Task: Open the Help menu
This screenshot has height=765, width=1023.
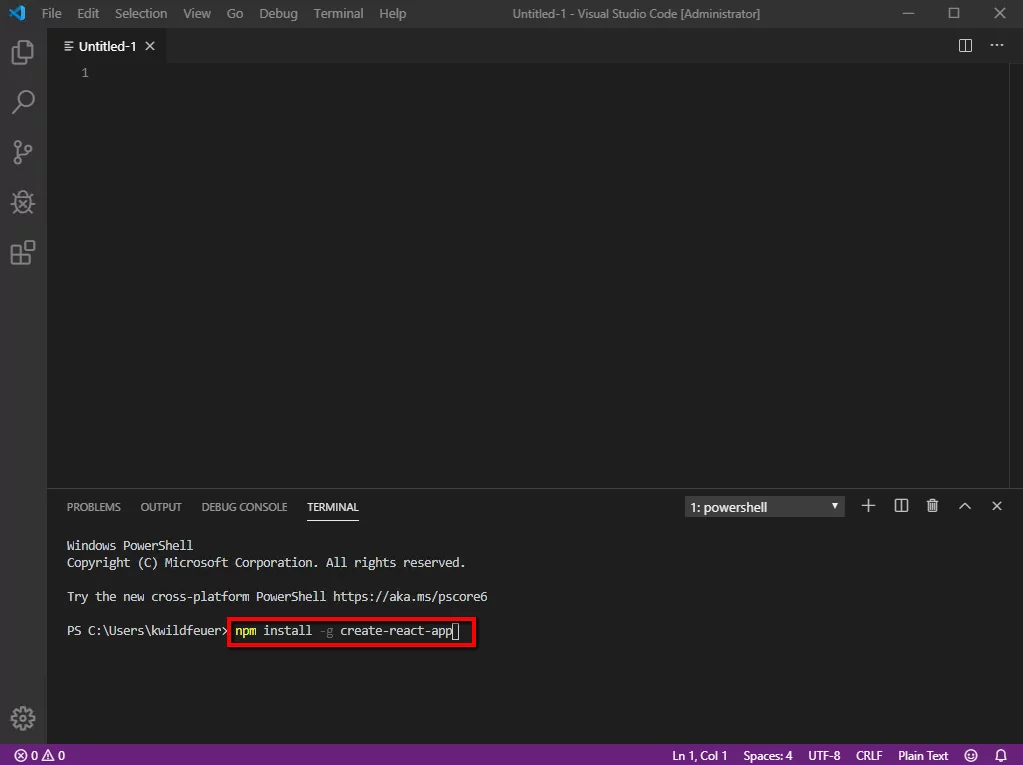Action: 393,13
